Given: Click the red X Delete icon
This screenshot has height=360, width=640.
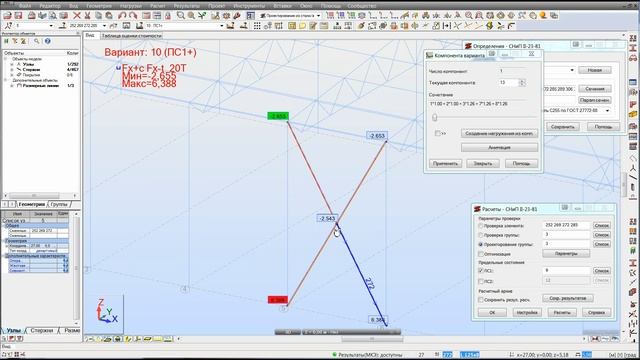Looking at the screenshot, I should tap(77, 16).
